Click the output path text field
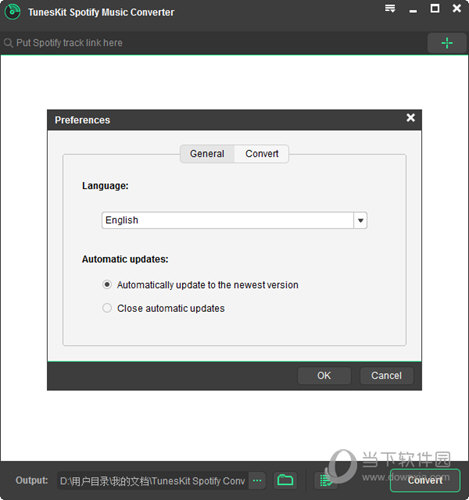The image size is (469, 500). (x=152, y=481)
